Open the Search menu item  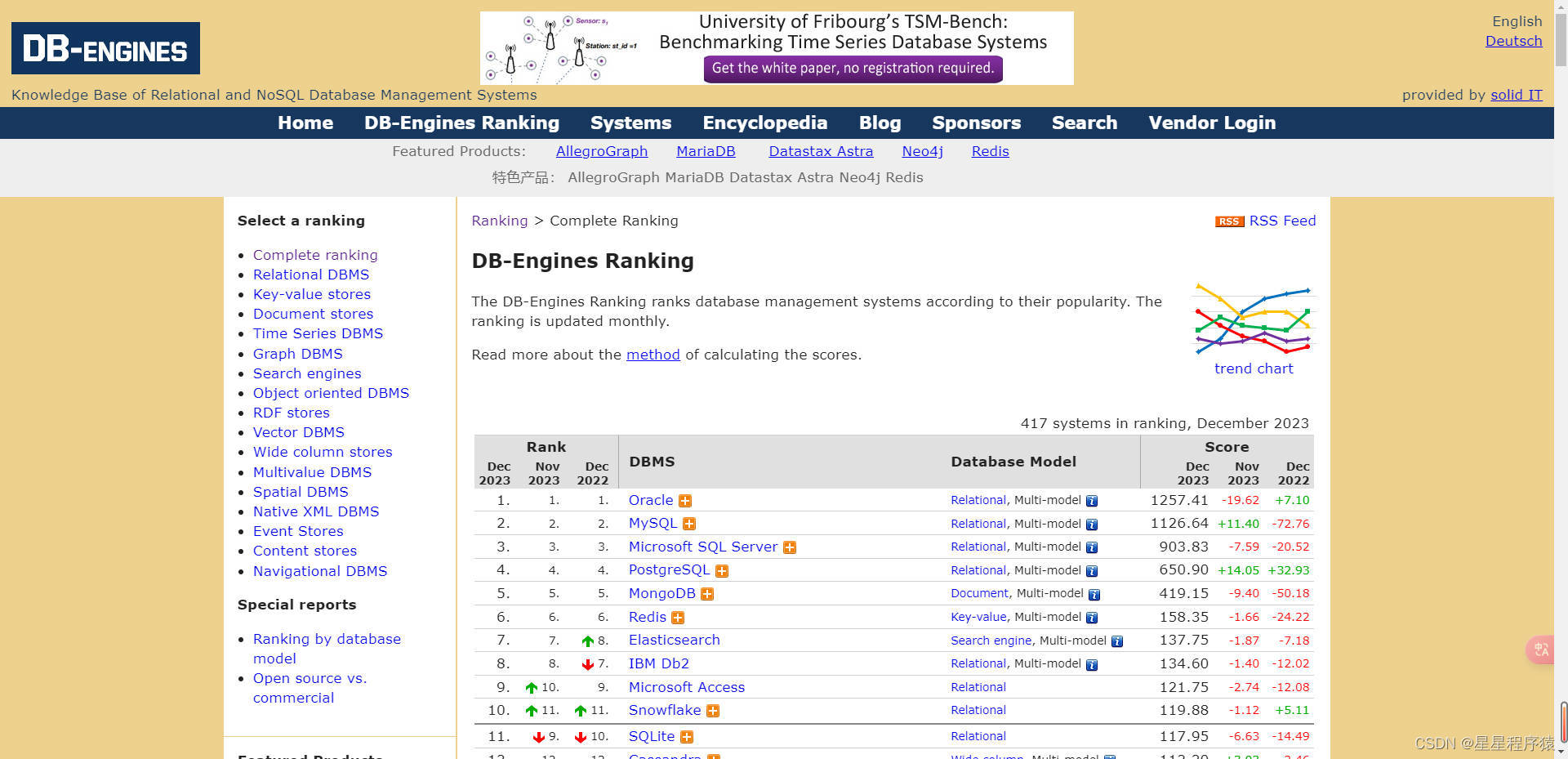pyautogui.click(x=1085, y=123)
